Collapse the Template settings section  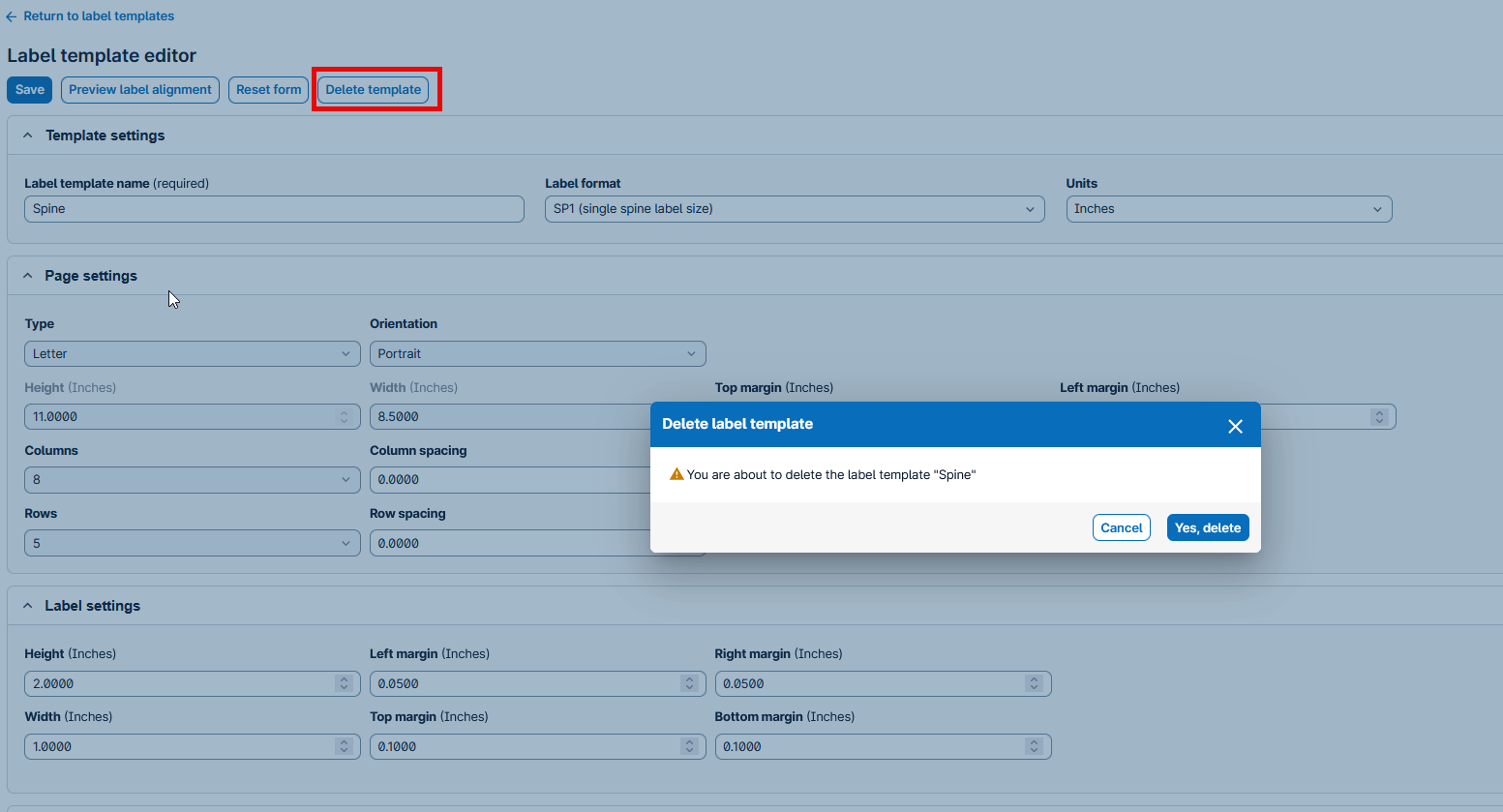28,135
